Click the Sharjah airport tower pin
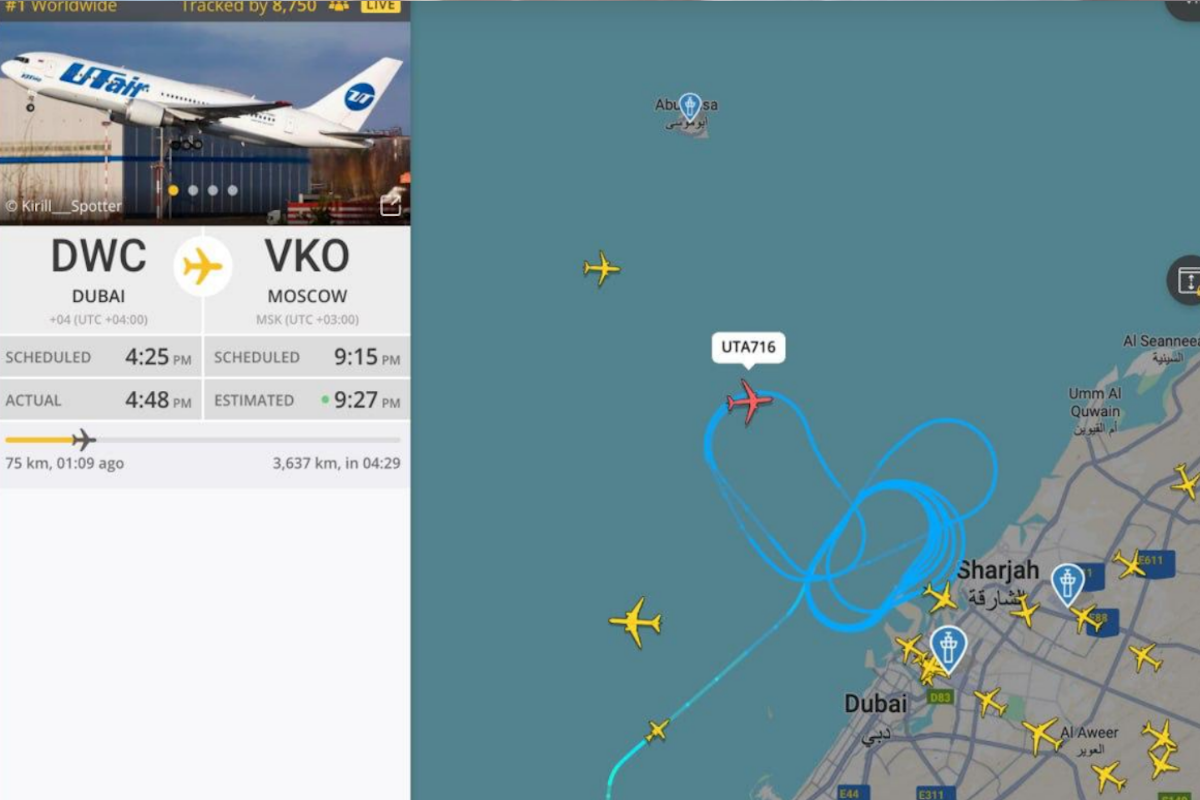Image resolution: width=1200 pixels, height=800 pixels. [1067, 584]
